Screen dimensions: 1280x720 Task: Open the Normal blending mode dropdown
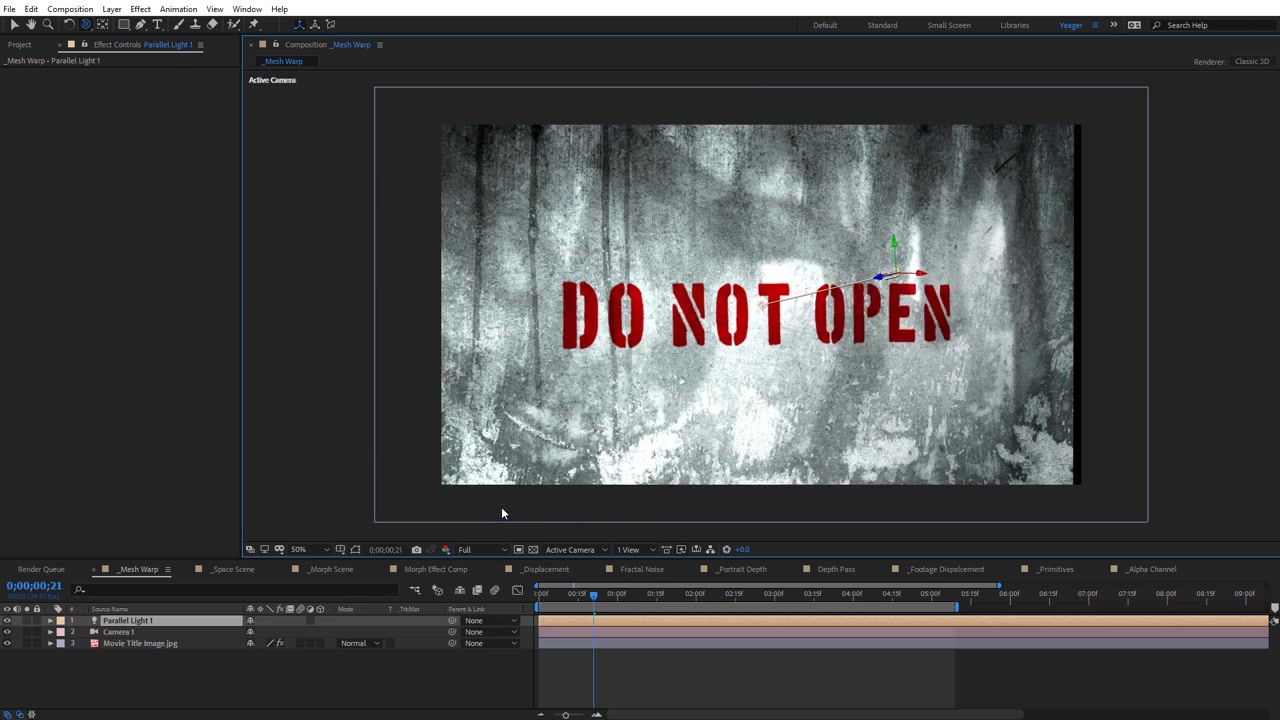coord(359,643)
